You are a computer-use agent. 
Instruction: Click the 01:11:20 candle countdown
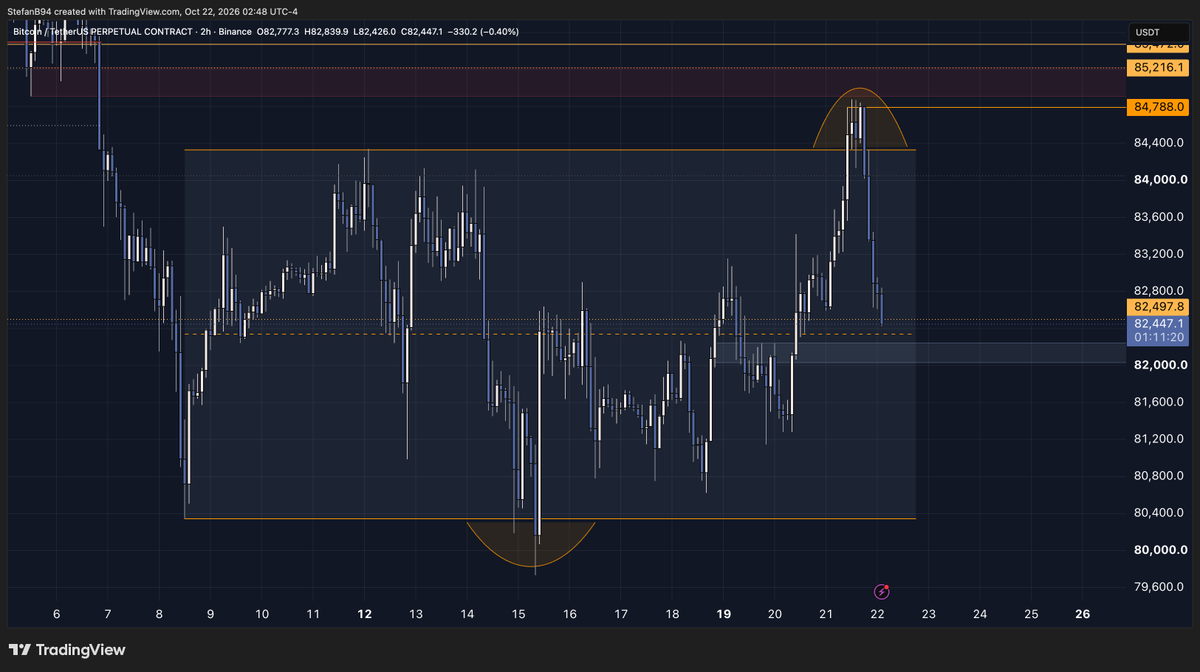(x=1160, y=337)
